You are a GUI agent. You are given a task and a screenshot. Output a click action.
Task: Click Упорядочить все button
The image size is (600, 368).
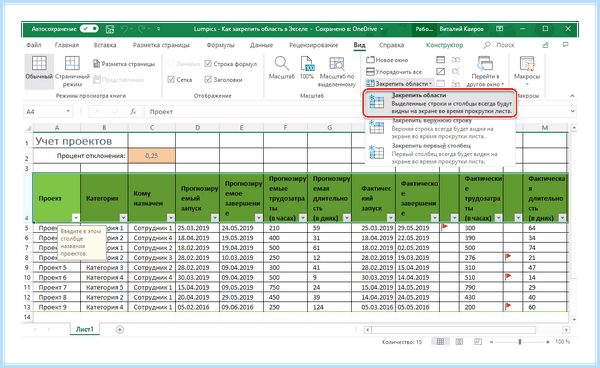(394, 72)
